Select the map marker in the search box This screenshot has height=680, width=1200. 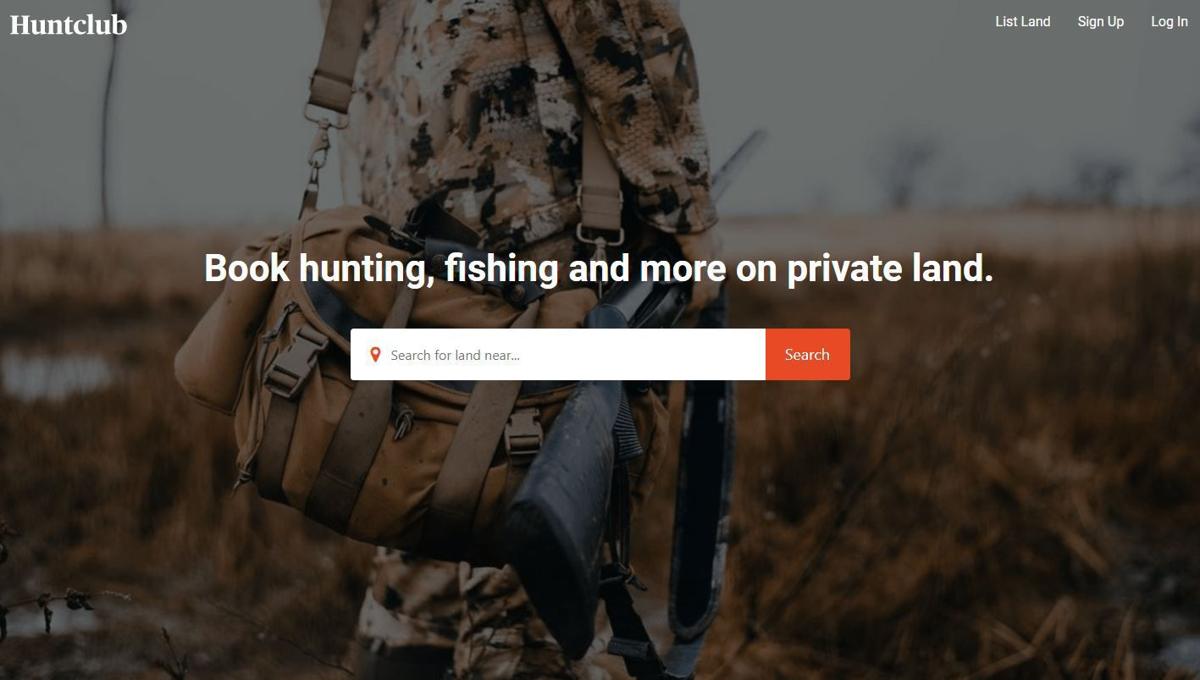point(375,355)
